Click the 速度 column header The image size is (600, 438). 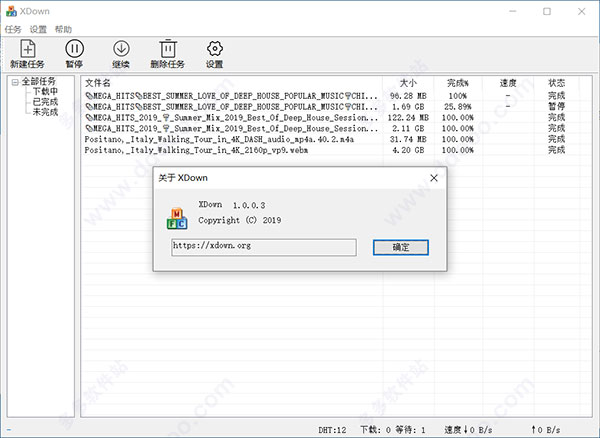point(508,83)
